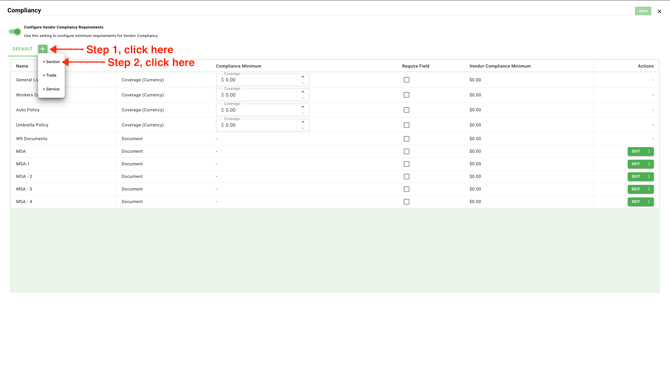Click EDIT for the MSA-1 row
The image size is (670, 386).
coord(636,164)
